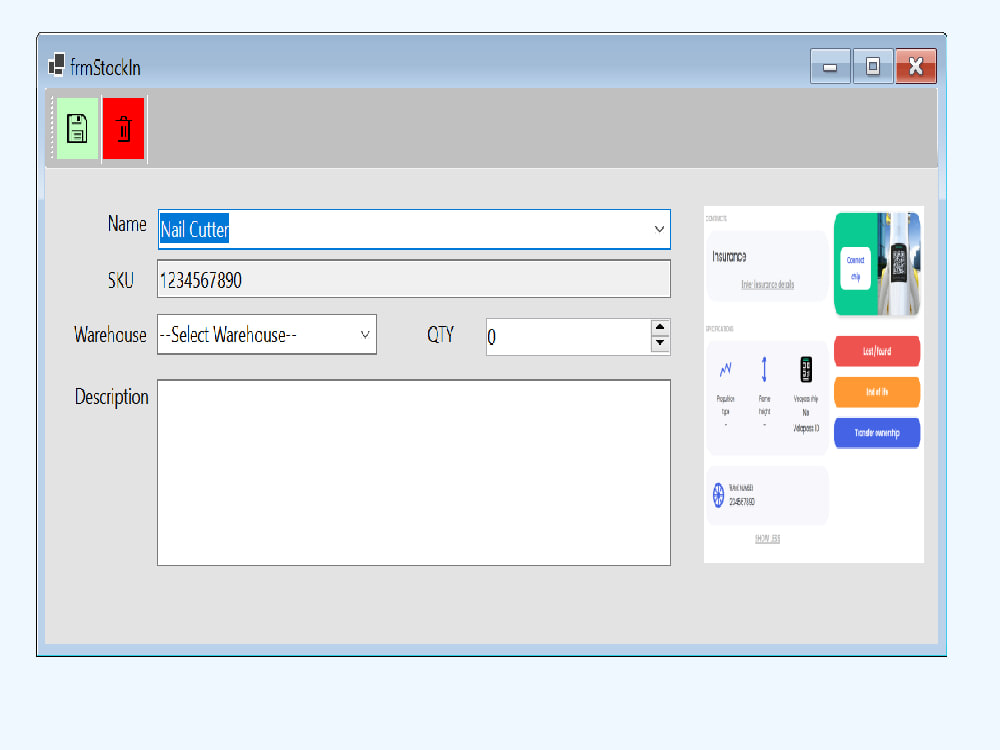Increase QTY with the up arrow

pyautogui.click(x=660, y=327)
